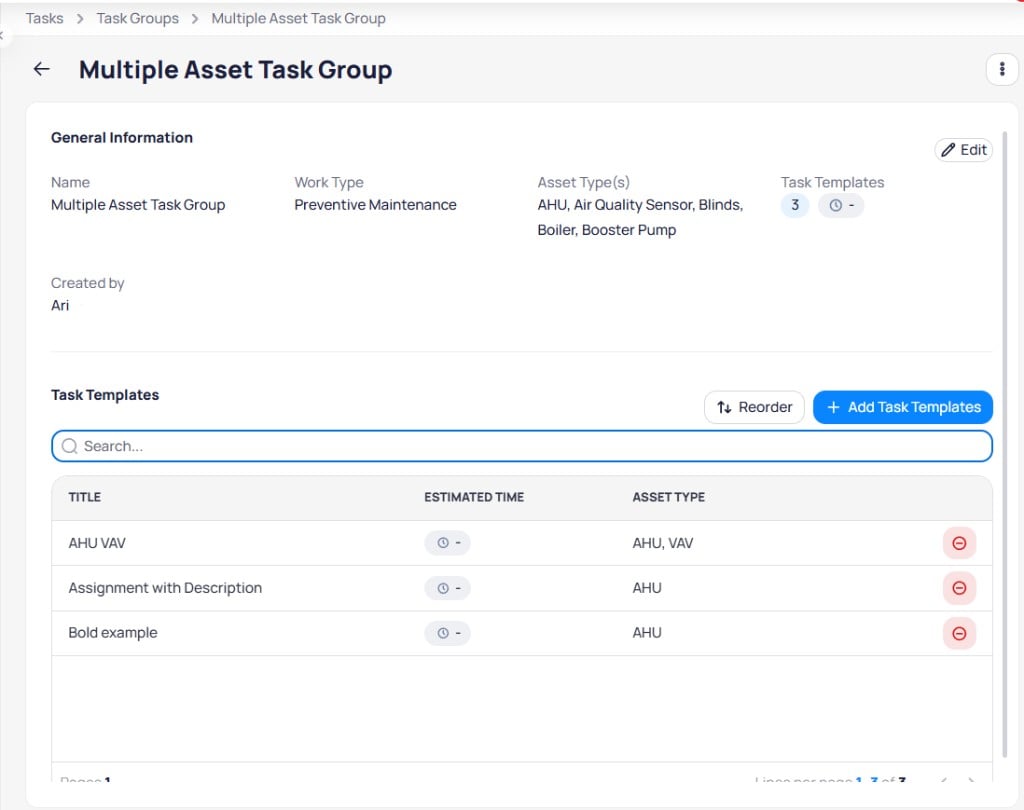Click clock icon in Assignment with Description row
This screenshot has height=810, width=1024.
click(x=443, y=588)
